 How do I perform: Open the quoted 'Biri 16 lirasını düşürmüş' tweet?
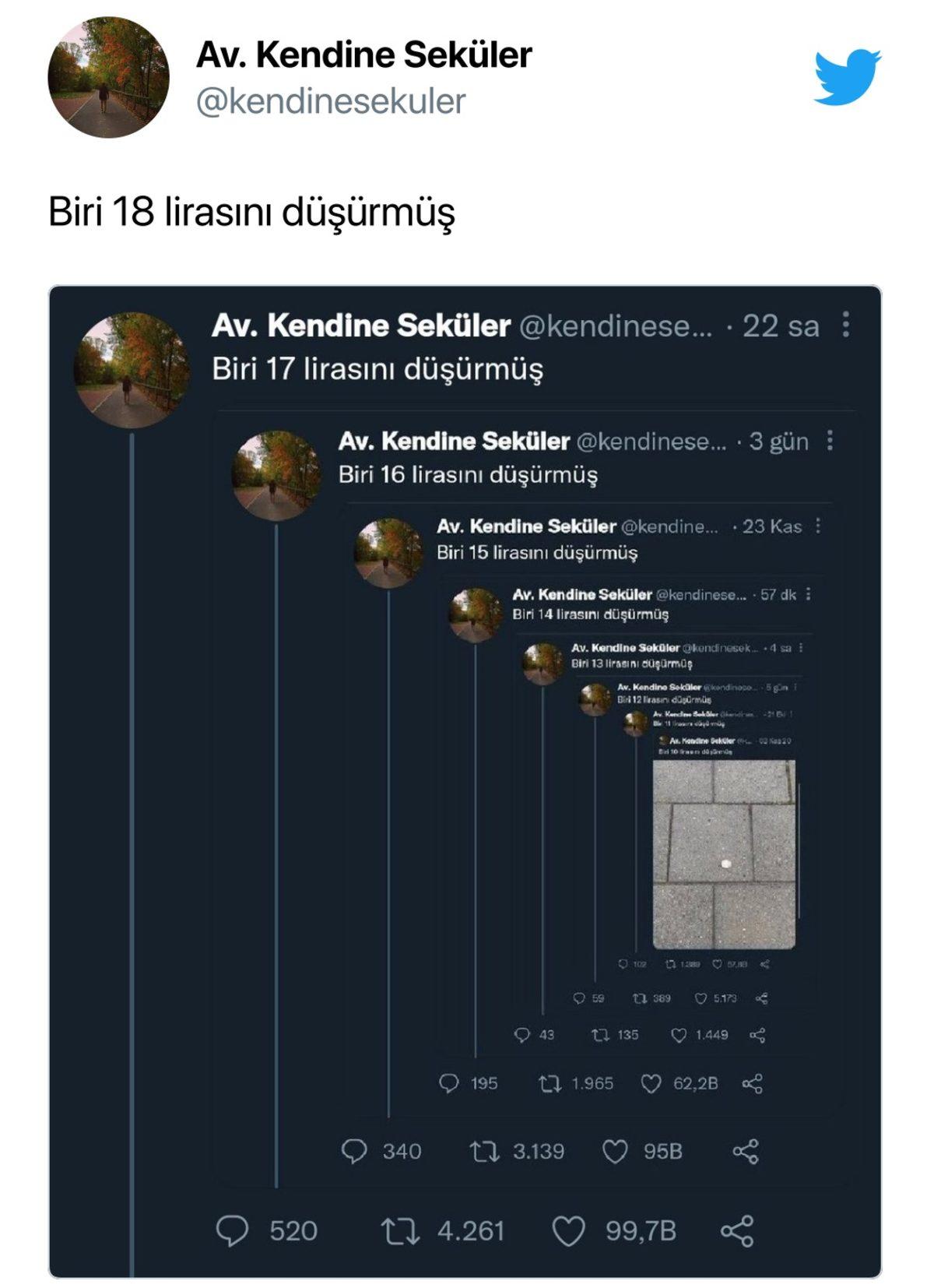click(468, 474)
